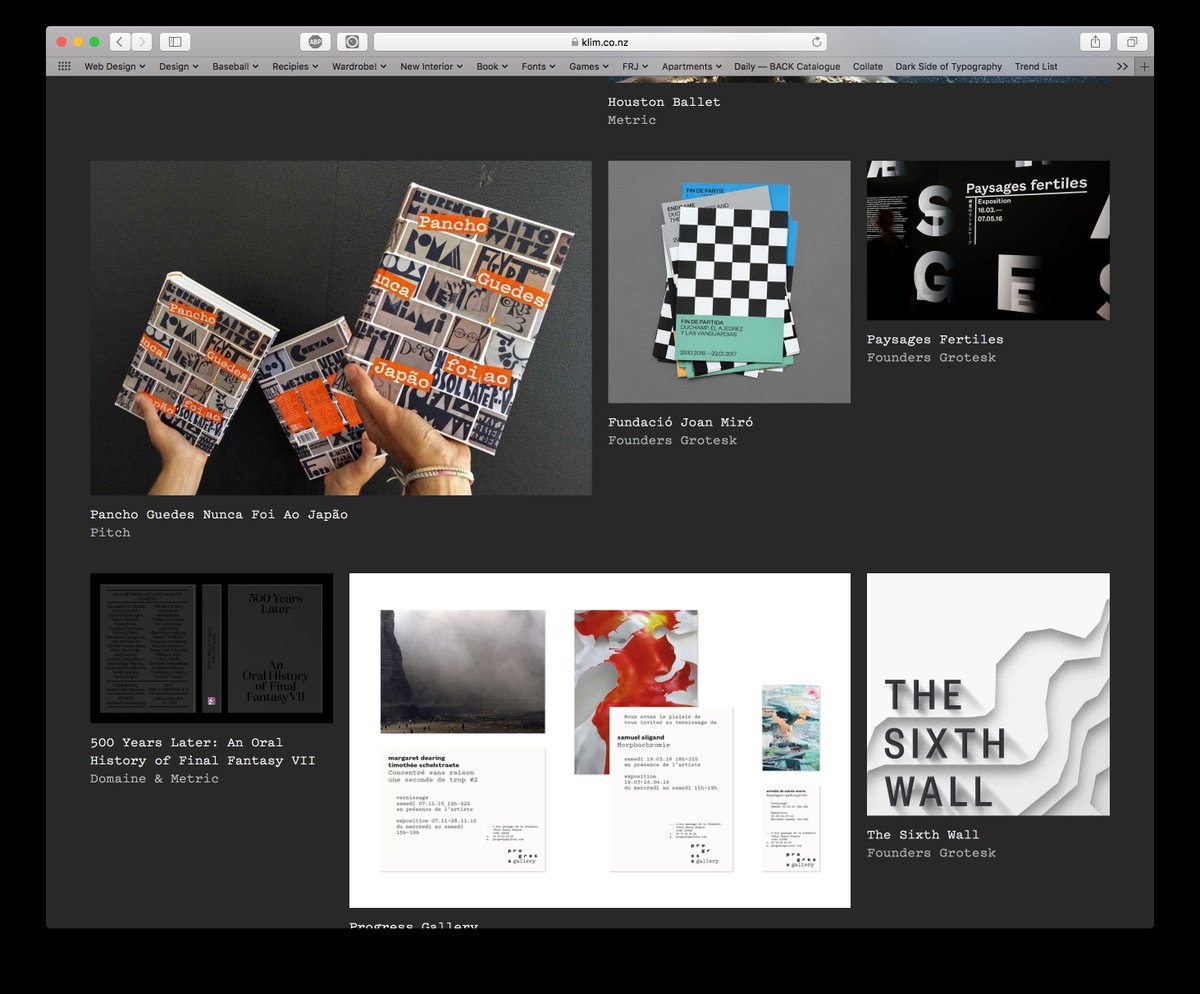Click the Domaine & Metric font label
Screen dimensions: 1200x994
(x=154, y=779)
